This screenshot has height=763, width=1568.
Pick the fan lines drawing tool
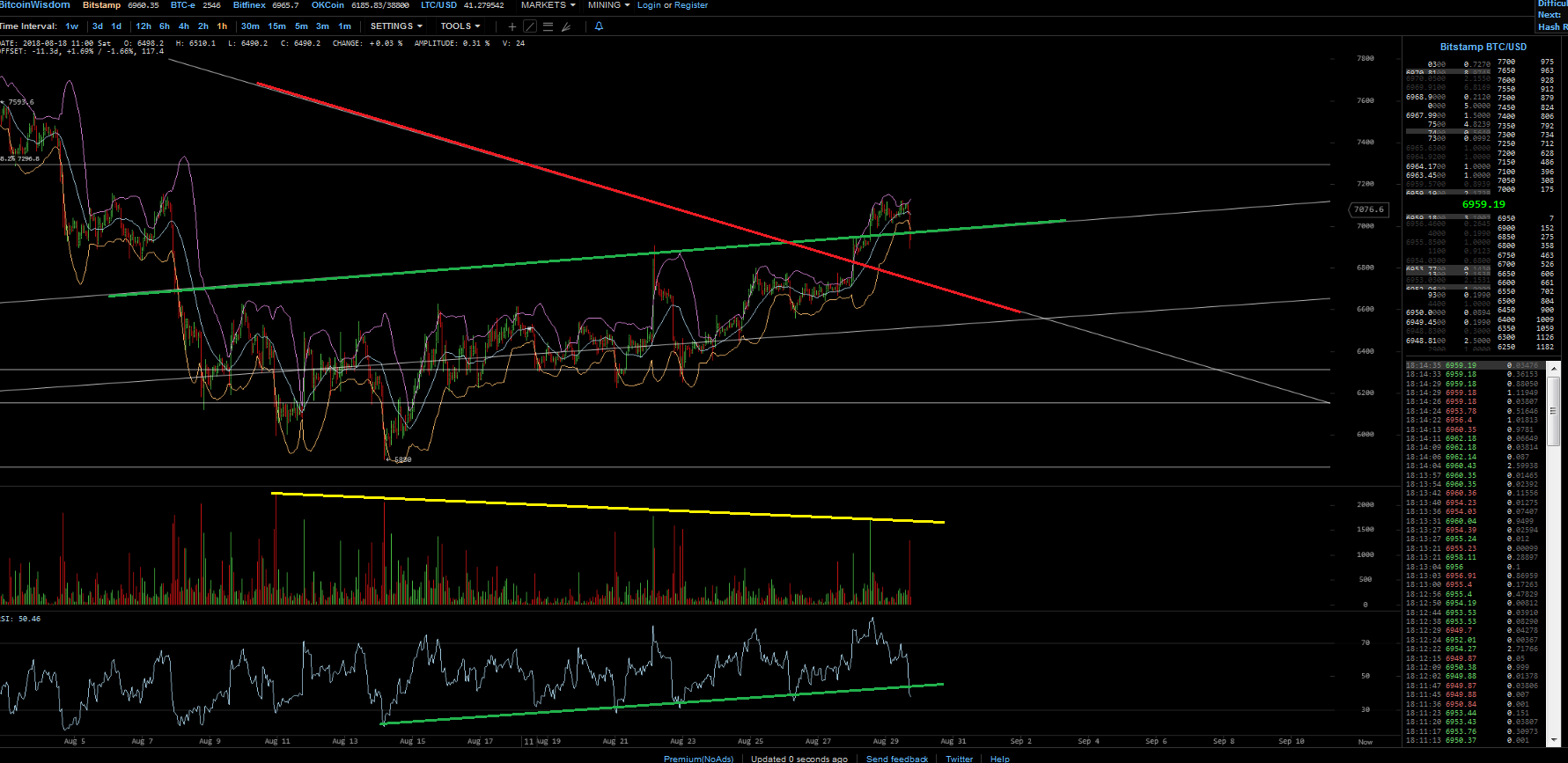click(566, 26)
